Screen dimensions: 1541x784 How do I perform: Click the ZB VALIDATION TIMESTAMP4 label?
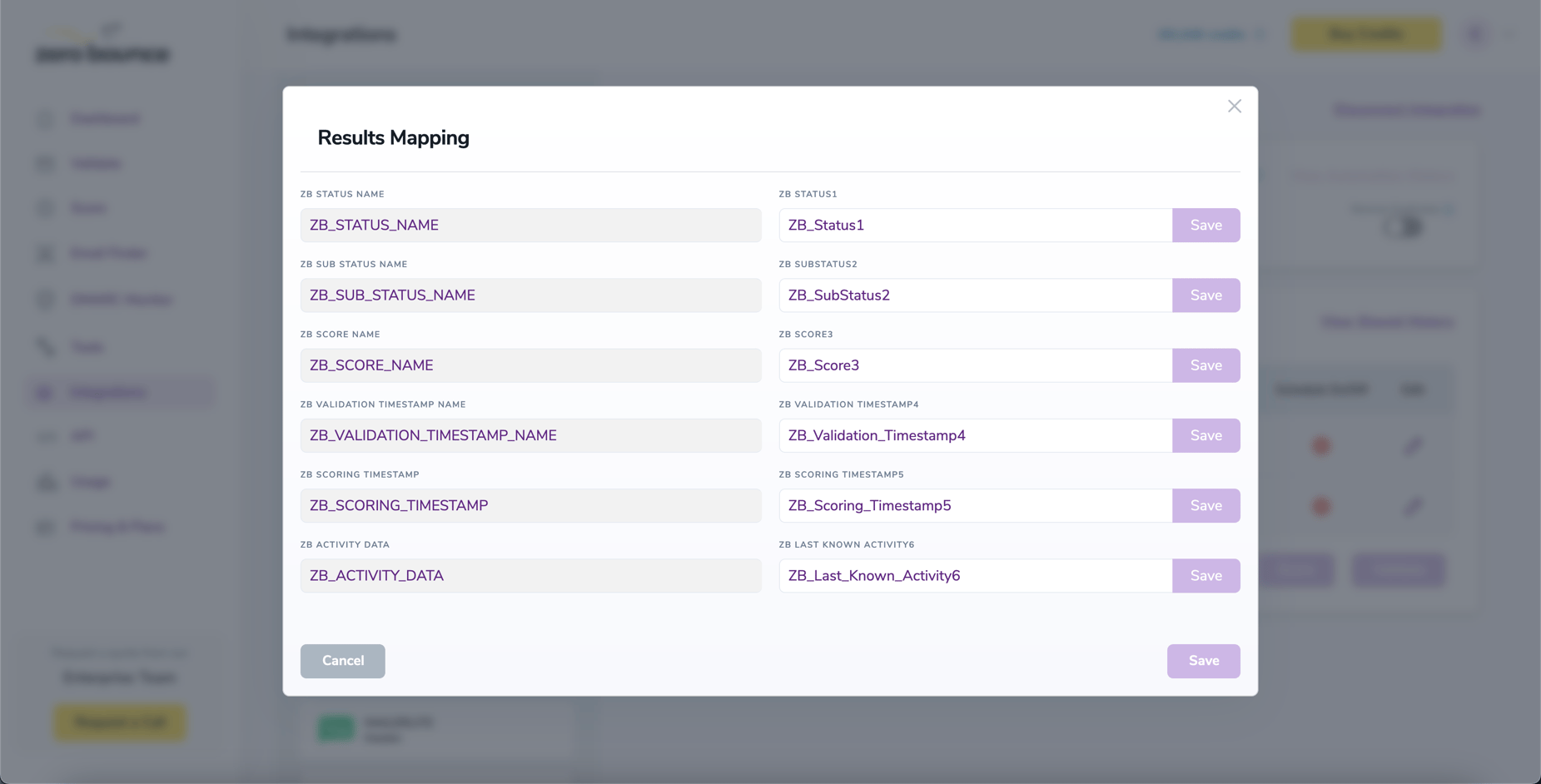tap(848, 404)
